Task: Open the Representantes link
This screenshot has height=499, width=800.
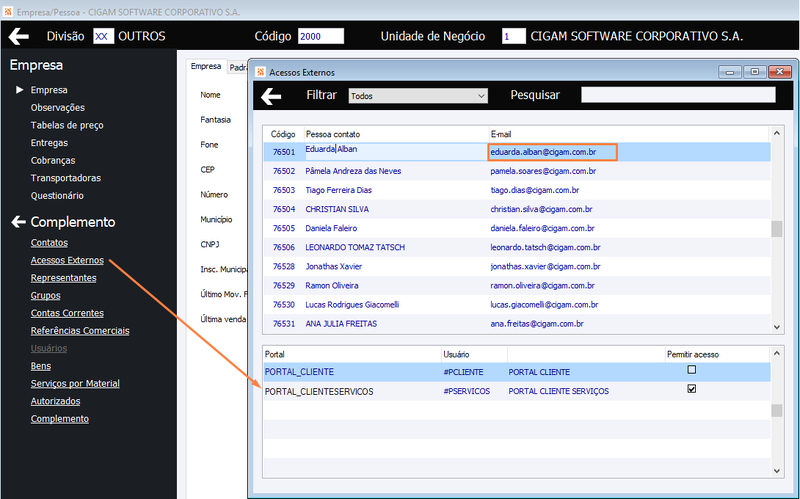Action: 63,278
